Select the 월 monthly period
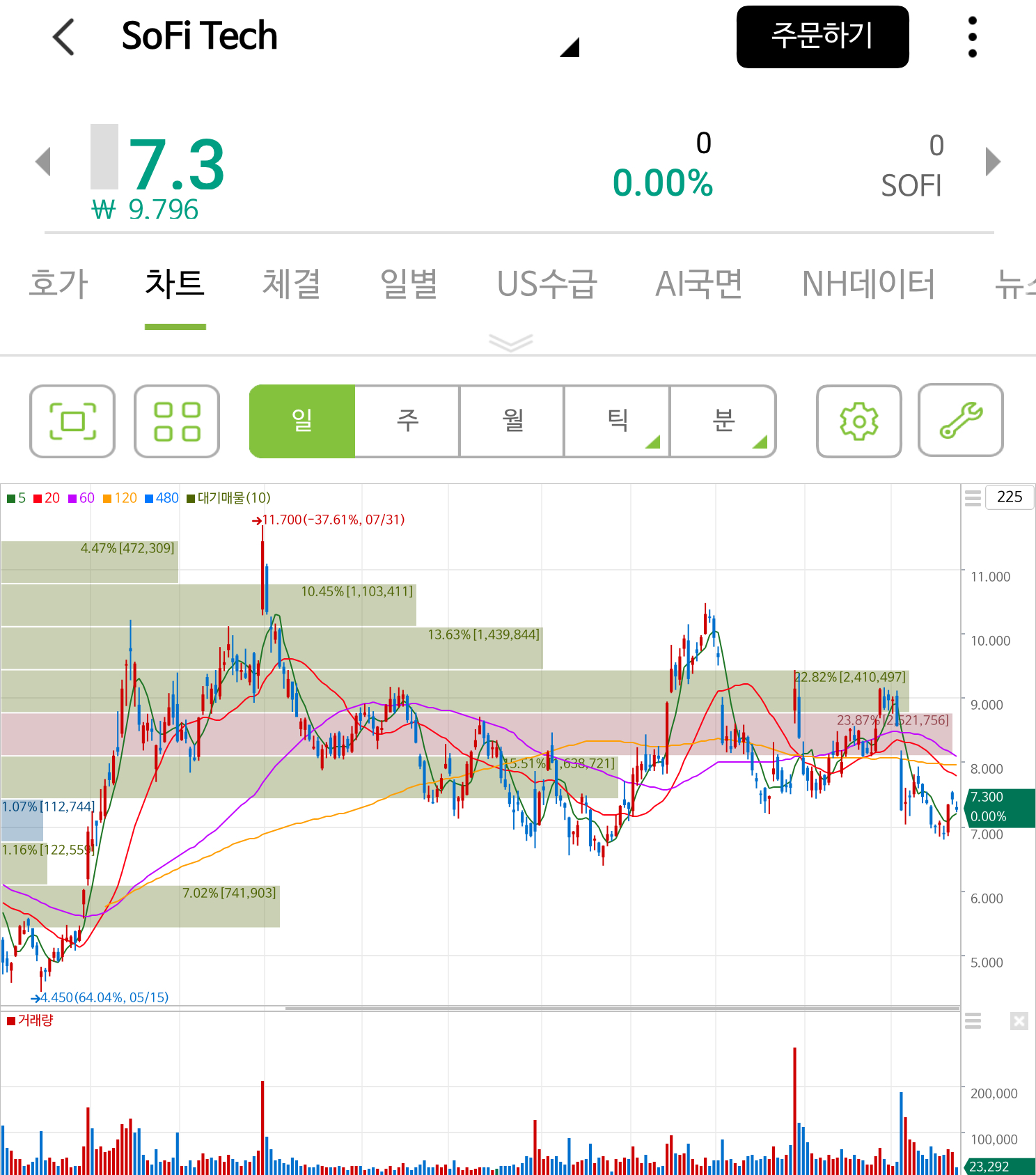This screenshot has height=1175, width=1036. (x=512, y=421)
